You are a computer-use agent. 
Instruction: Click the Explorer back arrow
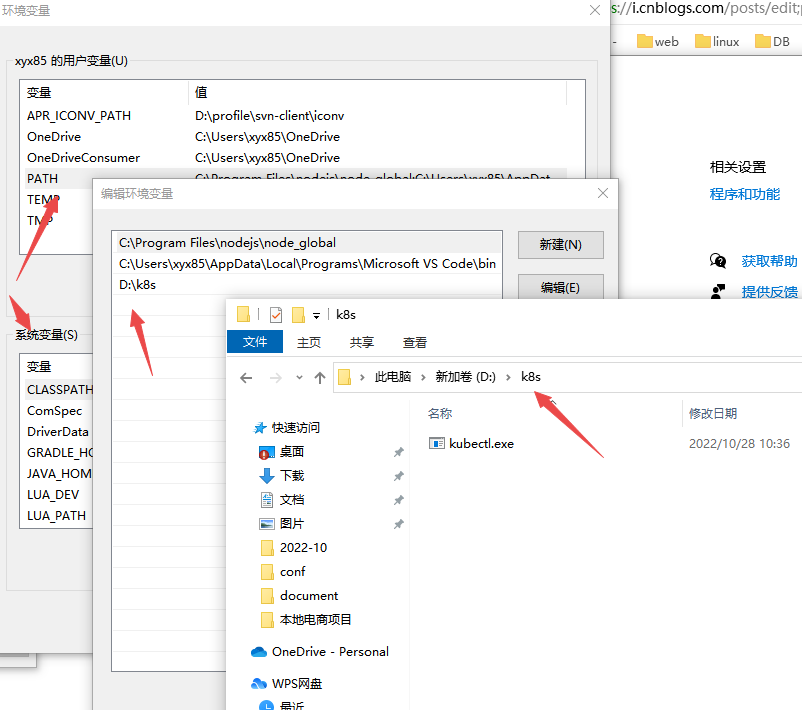246,378
